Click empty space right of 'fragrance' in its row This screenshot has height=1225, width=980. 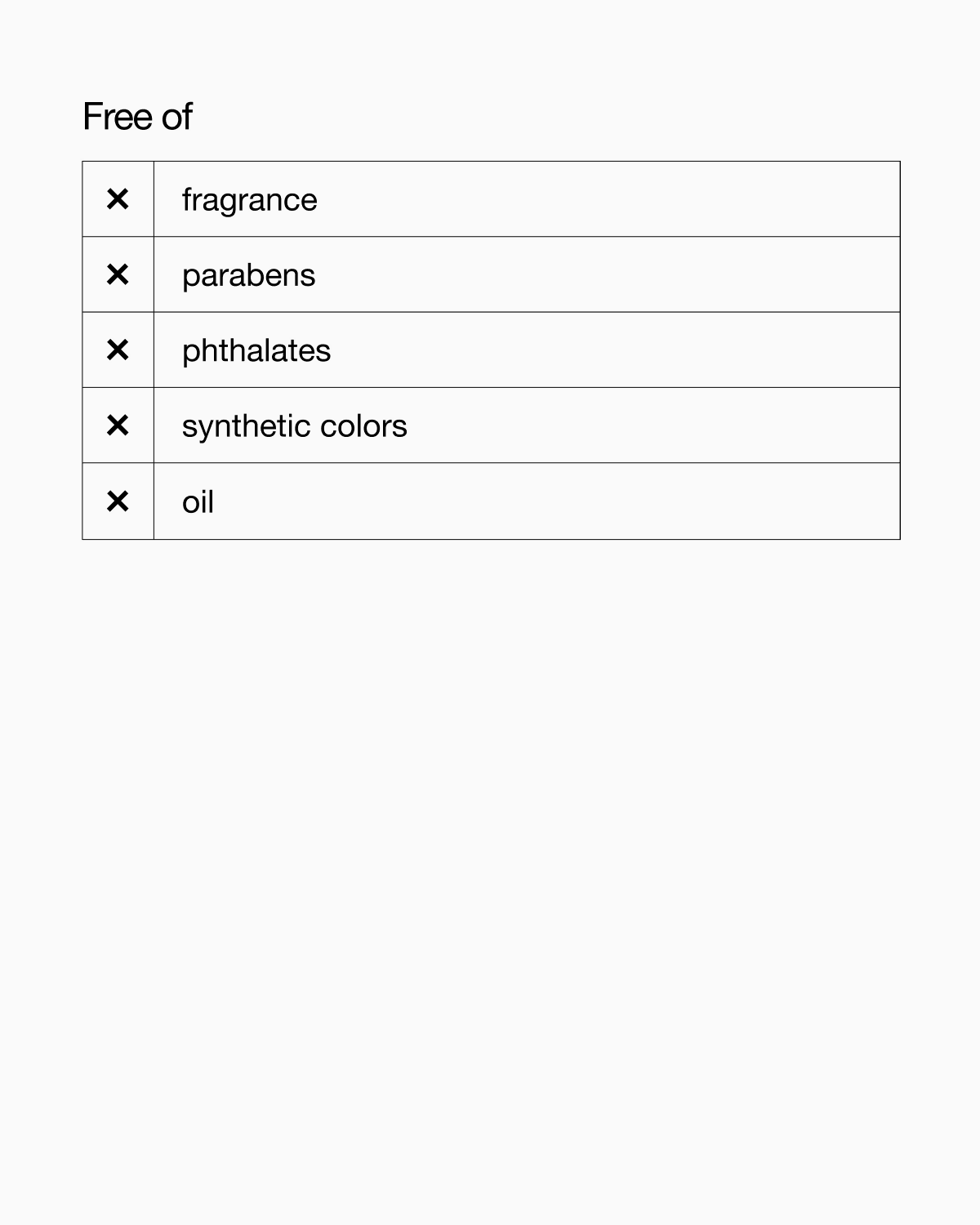(604, 199)
